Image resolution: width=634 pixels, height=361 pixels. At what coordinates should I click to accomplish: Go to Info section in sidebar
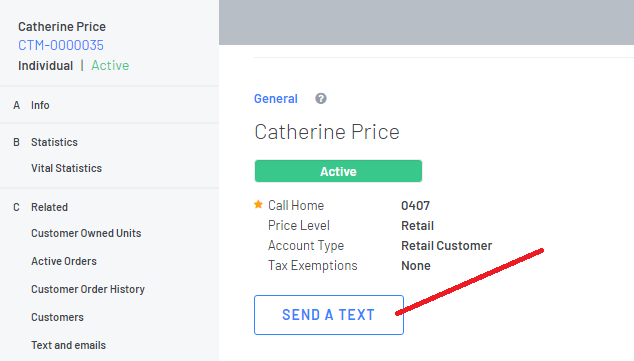pyautogui.click(x=40, y=105)
